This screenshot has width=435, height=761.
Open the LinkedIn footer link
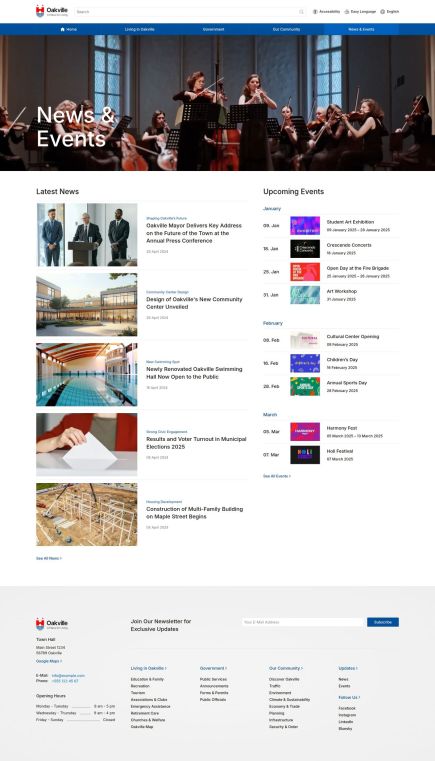tap(346, 722)
